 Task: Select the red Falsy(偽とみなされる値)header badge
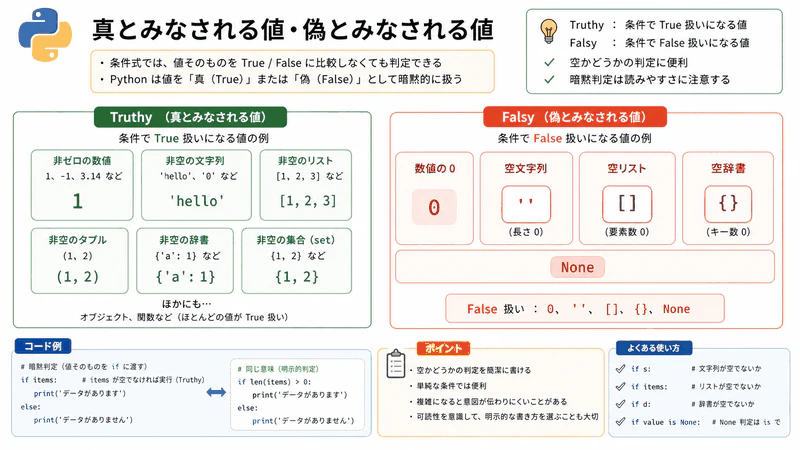(x=575, y=117)
